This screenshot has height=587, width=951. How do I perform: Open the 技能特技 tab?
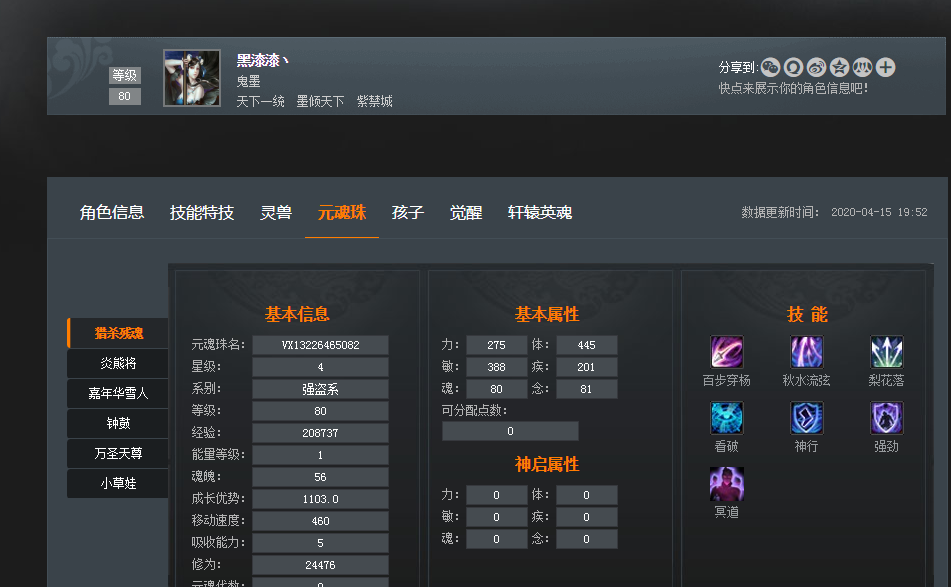point(202,212)
